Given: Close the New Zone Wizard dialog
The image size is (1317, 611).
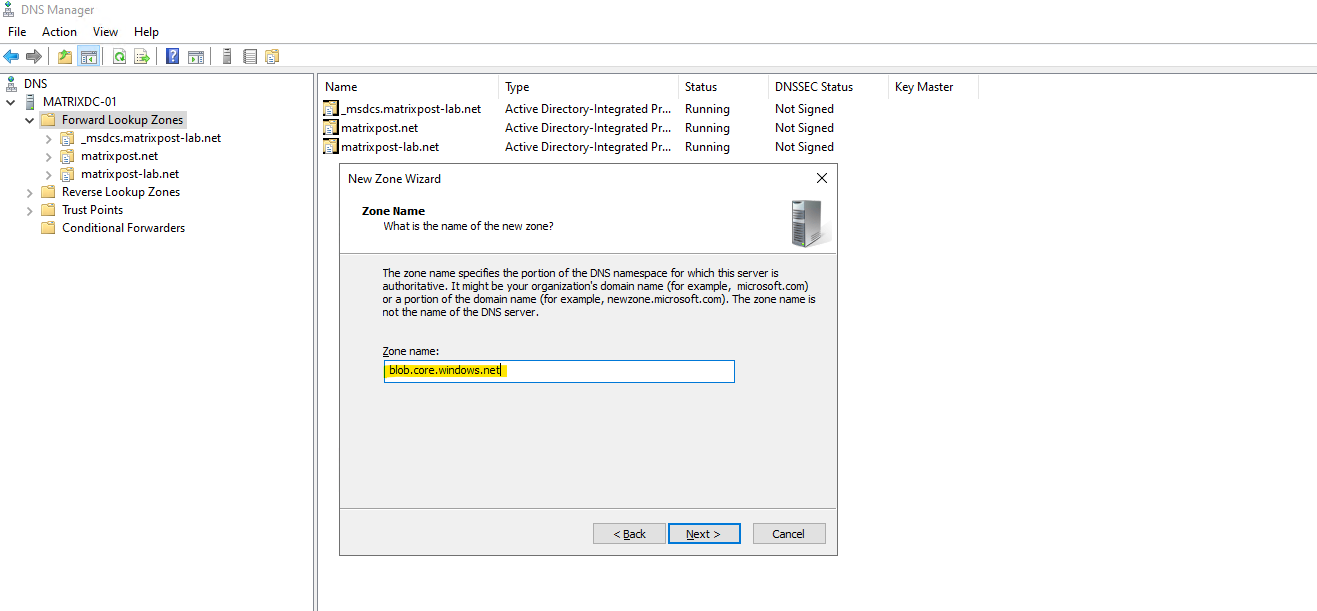Looking at the screenshot, I should 822,179.
